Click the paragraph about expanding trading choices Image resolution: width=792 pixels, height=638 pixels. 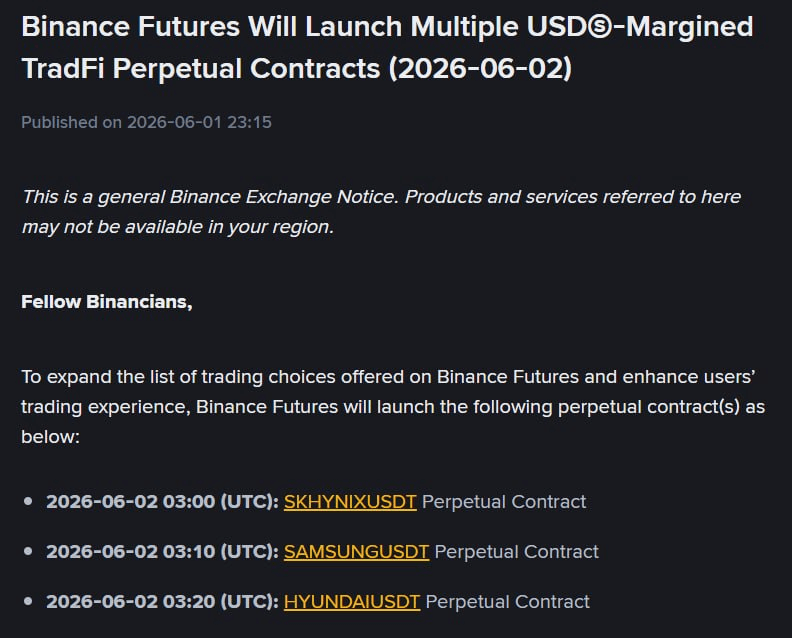click(x=393, y=407)
